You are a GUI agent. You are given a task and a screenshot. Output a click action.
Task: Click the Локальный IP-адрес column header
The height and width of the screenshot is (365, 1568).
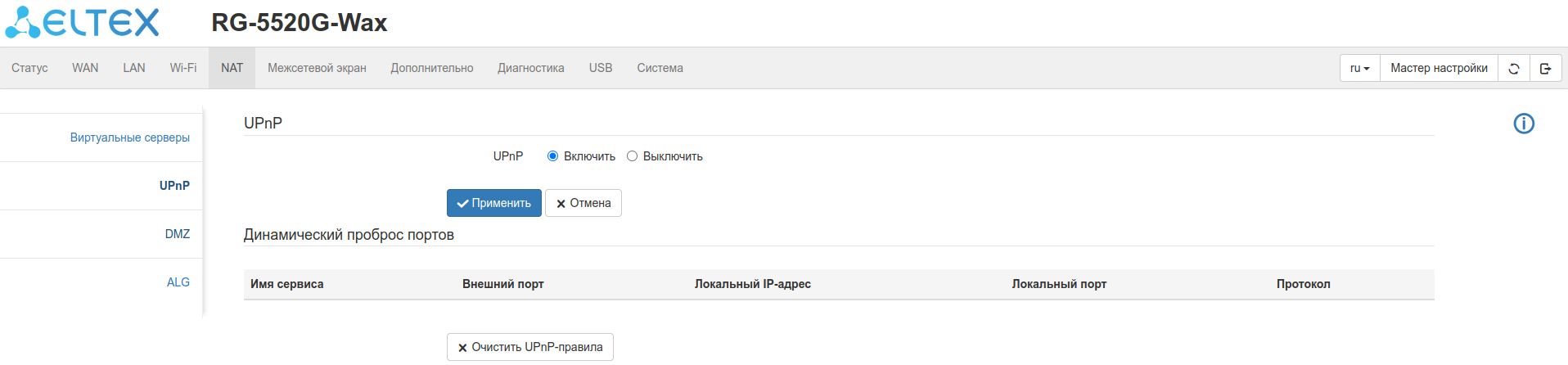[x=752, y=284]
